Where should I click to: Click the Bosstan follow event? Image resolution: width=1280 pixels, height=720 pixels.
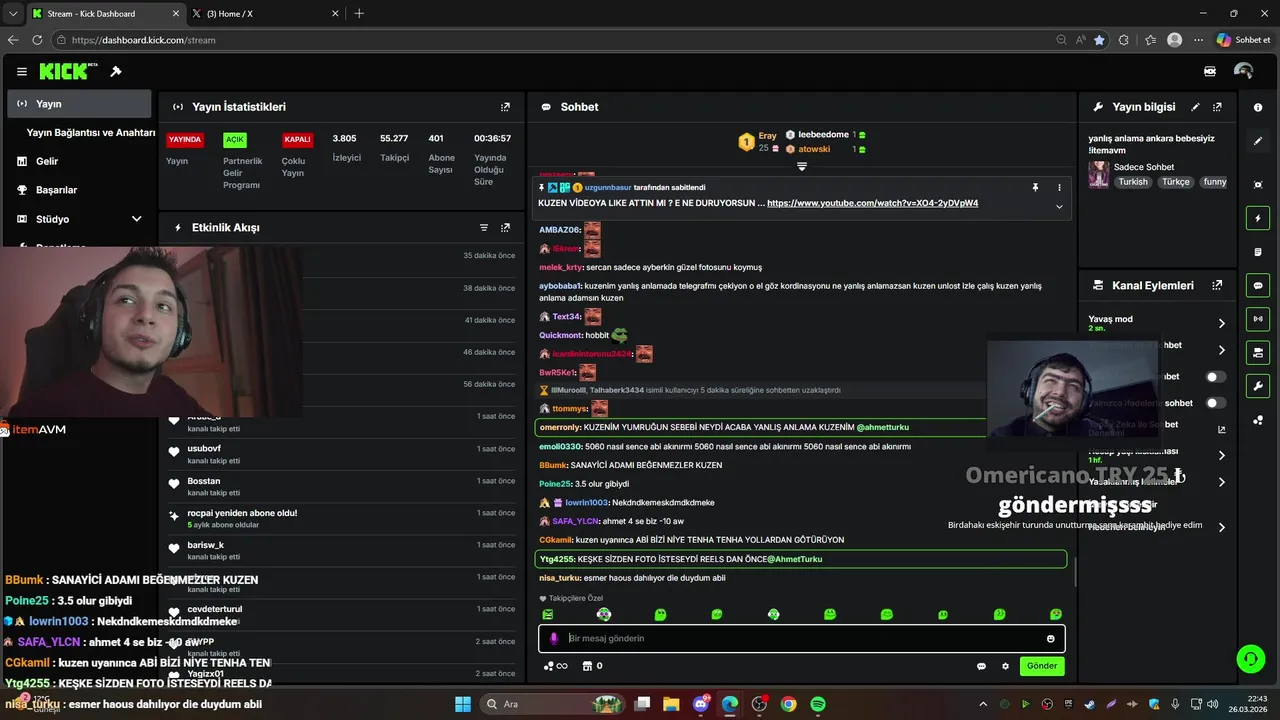[343, 486]
